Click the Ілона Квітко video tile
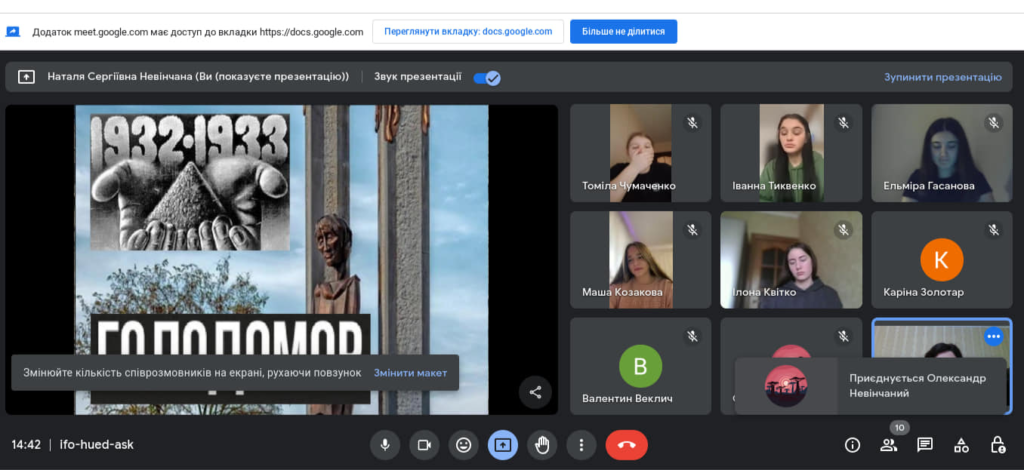 click(x=791, y=260)
